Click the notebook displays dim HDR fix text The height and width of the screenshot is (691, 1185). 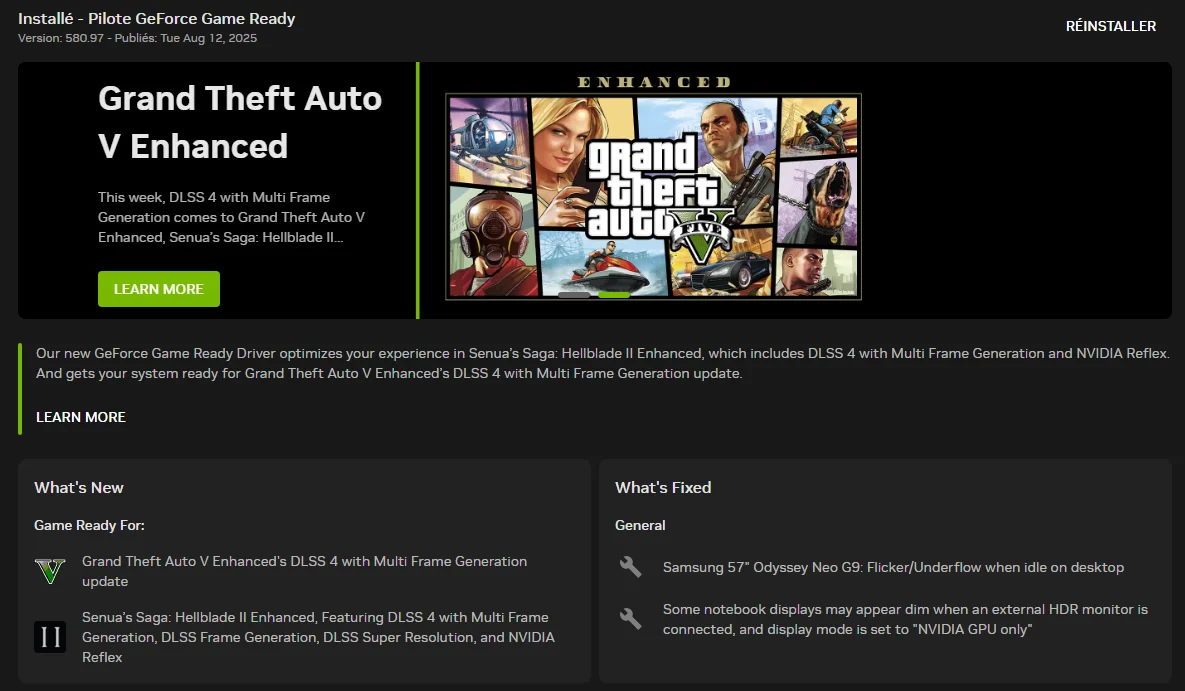905,619
